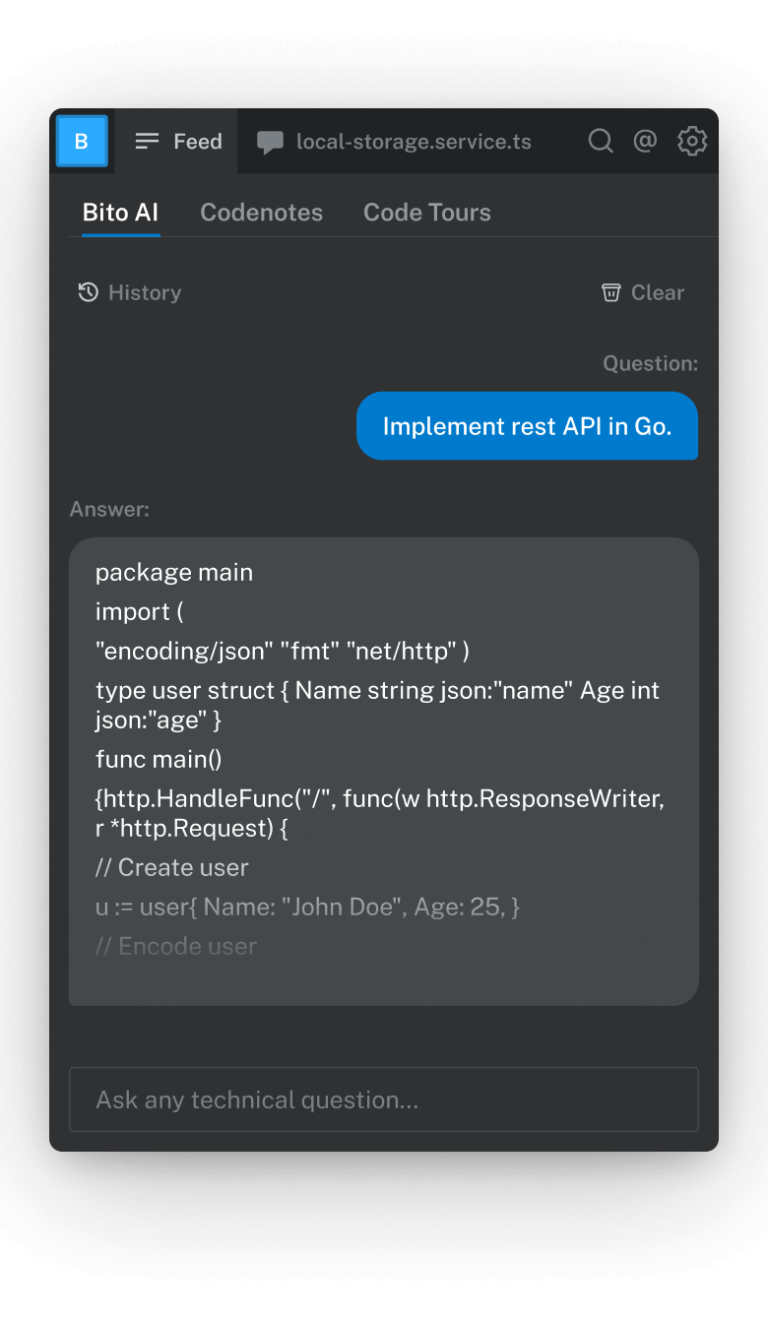Open chat History
The image size is (768, 1319).
[x=130, y=292]
